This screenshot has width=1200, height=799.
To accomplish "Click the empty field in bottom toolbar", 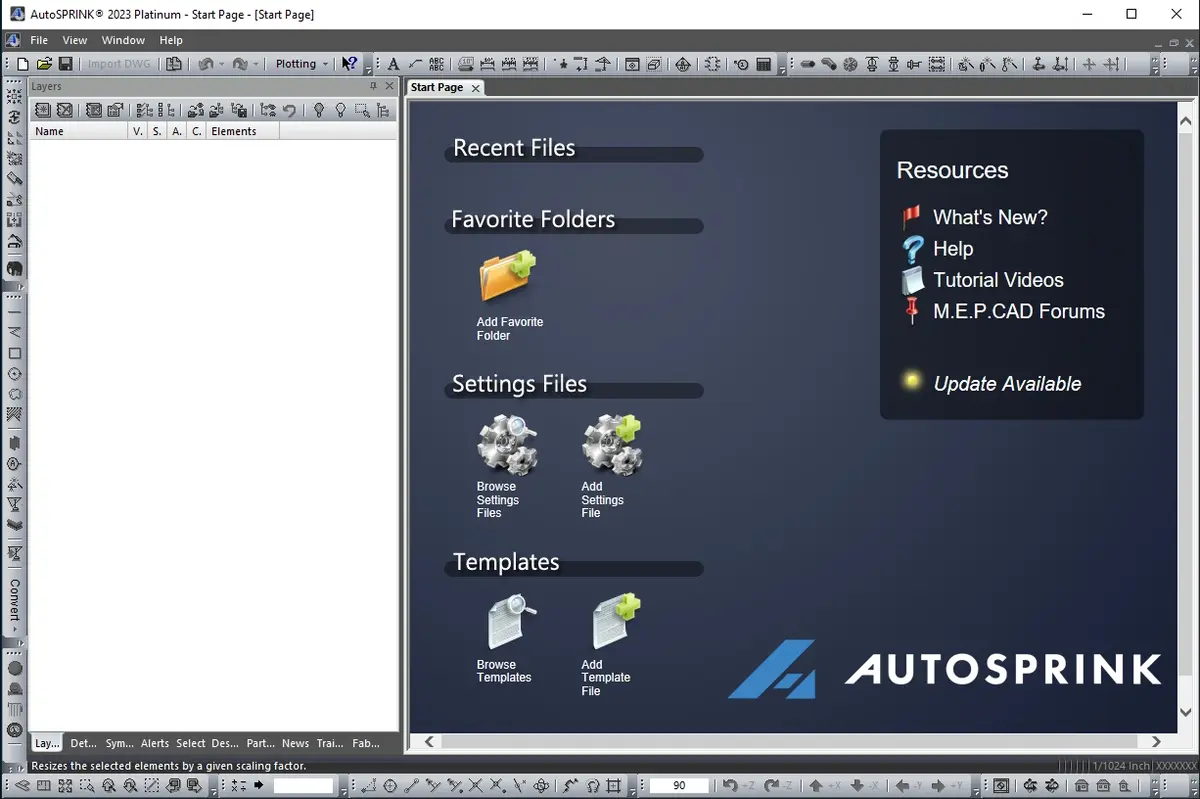I will [303, 786].
